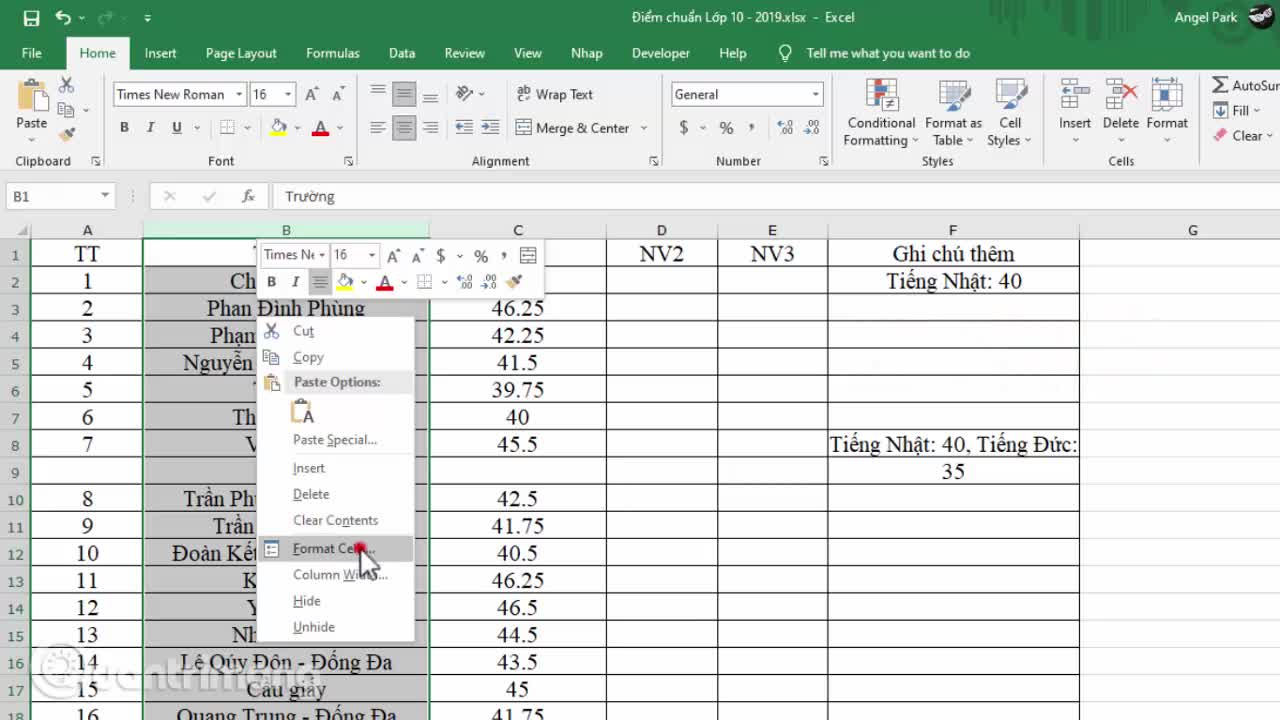Decrease font size in ribbon
Screen dimensions: 1280x720
(337, 94)
